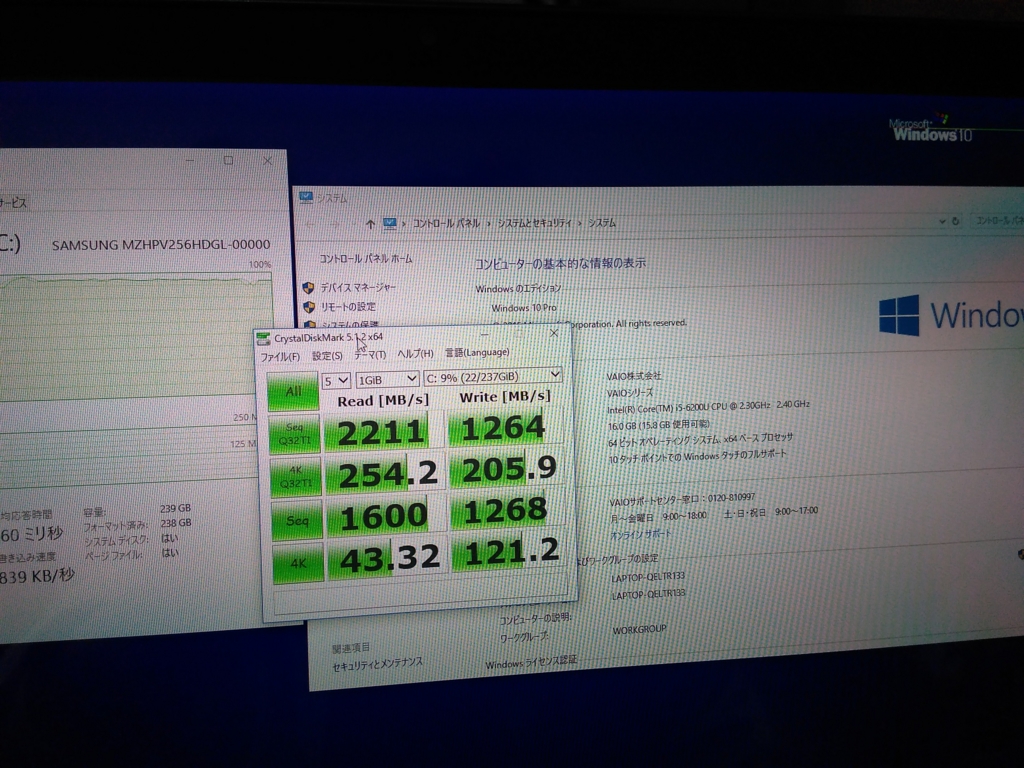Click the 4K Q32T1 read value 254.2
The height and width of the screenshot is (768, 1024).
(x=385, y=474)
